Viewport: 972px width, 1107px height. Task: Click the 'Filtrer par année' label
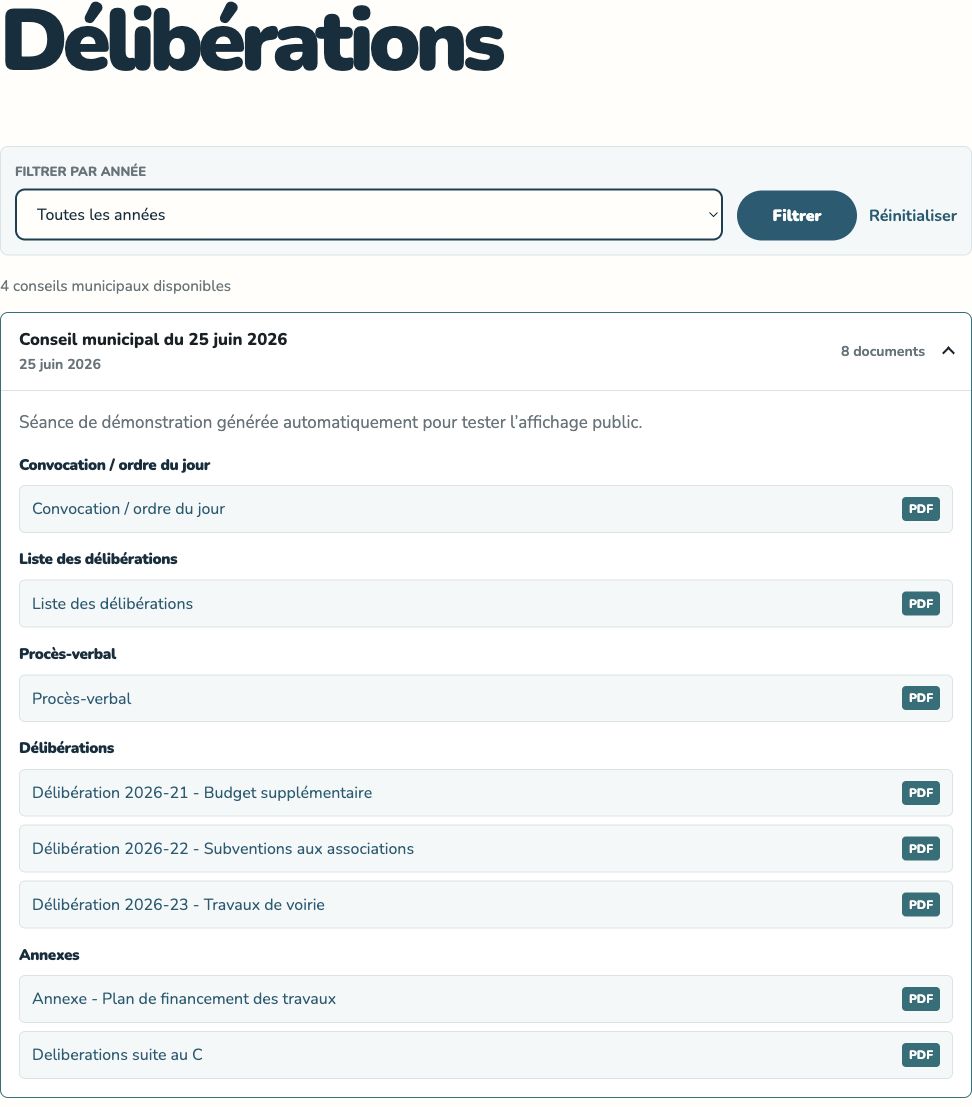click(80, 171)
